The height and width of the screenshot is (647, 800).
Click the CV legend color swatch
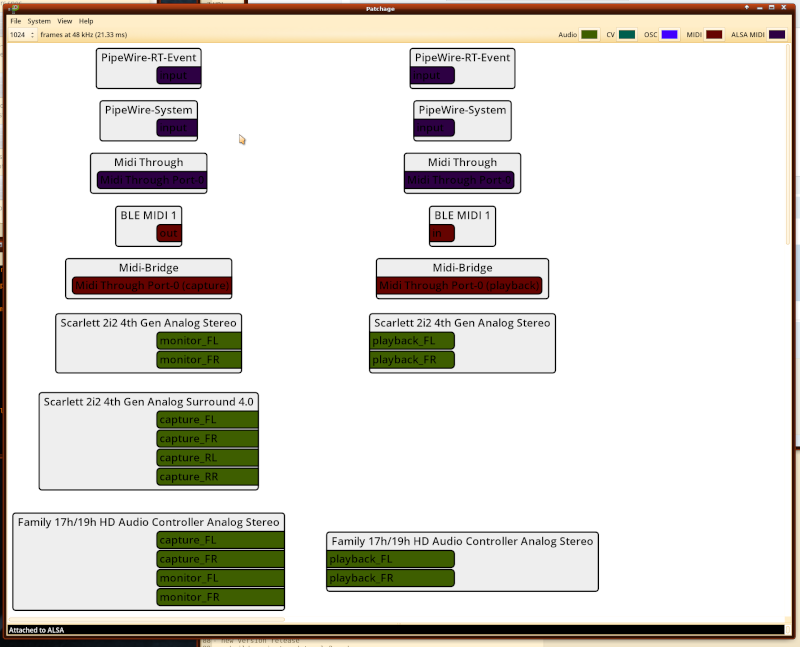(x=627, y=35)
